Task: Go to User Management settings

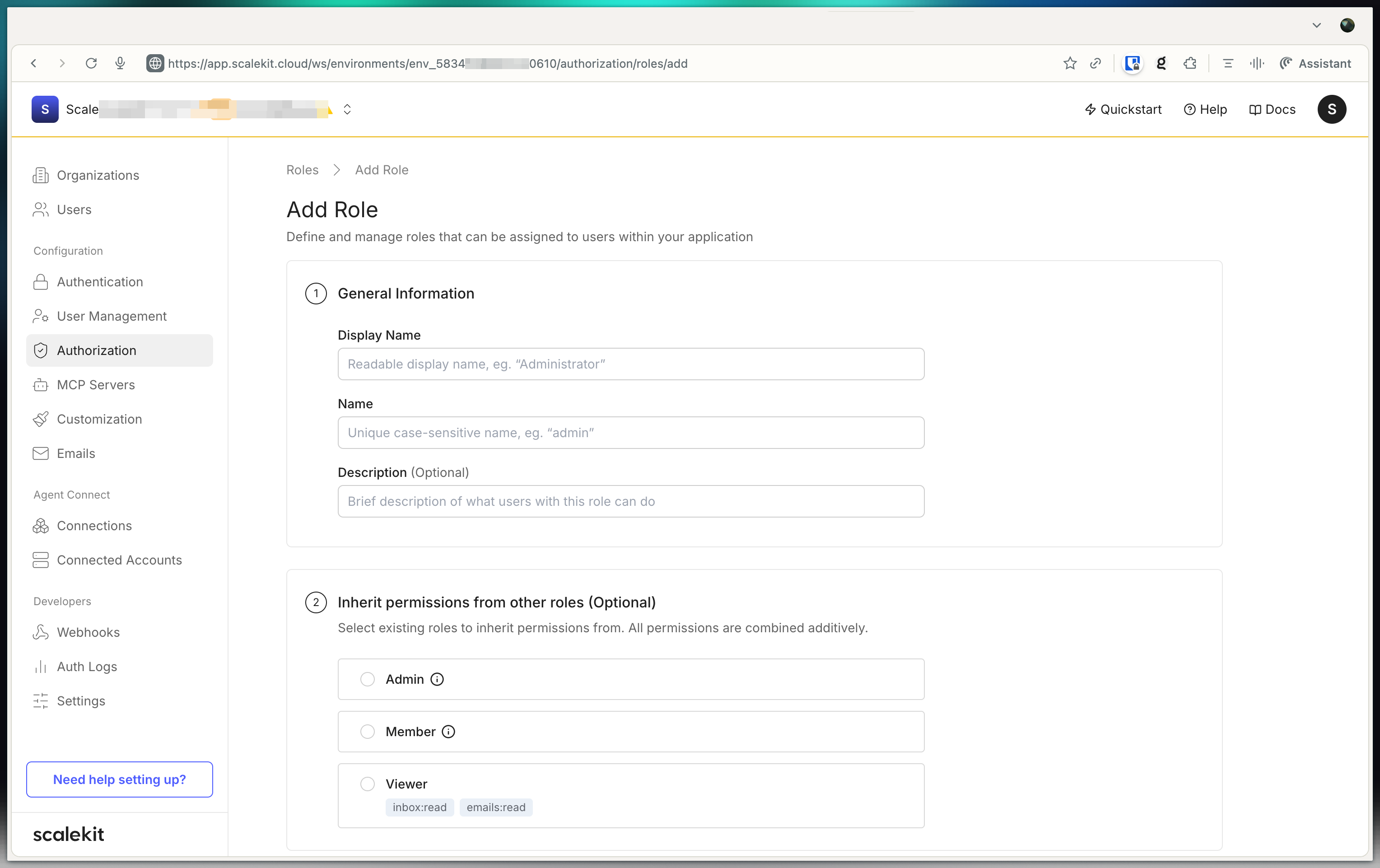Action: [x=111, y=316]
